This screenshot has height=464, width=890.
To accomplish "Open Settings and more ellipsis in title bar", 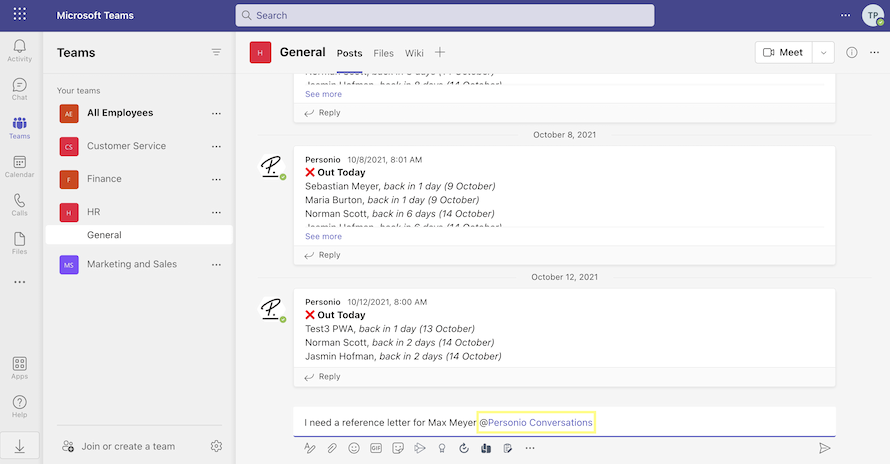I will (x=845, y=15).
